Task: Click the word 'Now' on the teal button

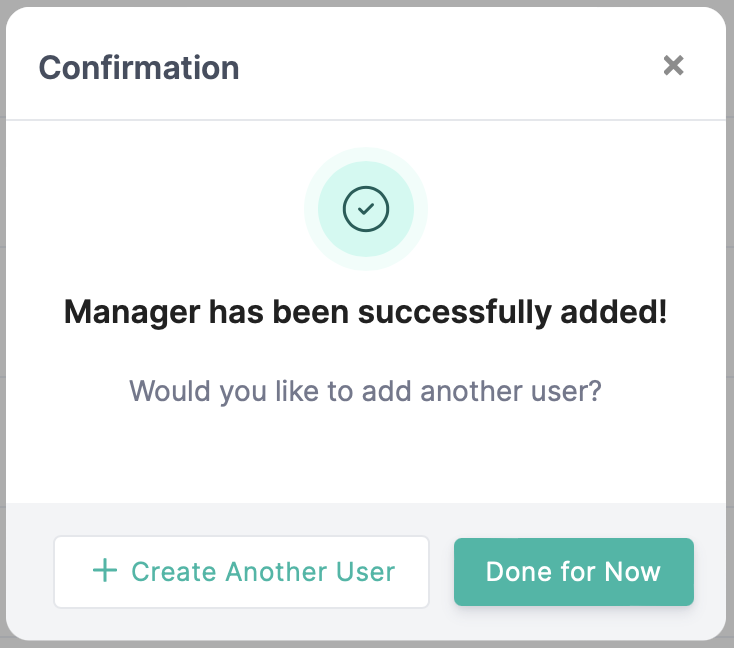Action: (632, 572)
